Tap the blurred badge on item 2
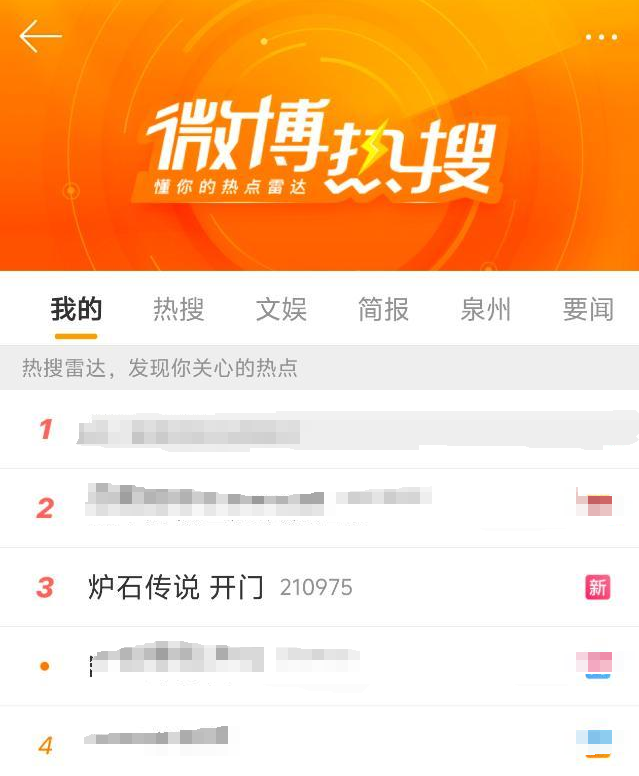 tap(594, 503)
